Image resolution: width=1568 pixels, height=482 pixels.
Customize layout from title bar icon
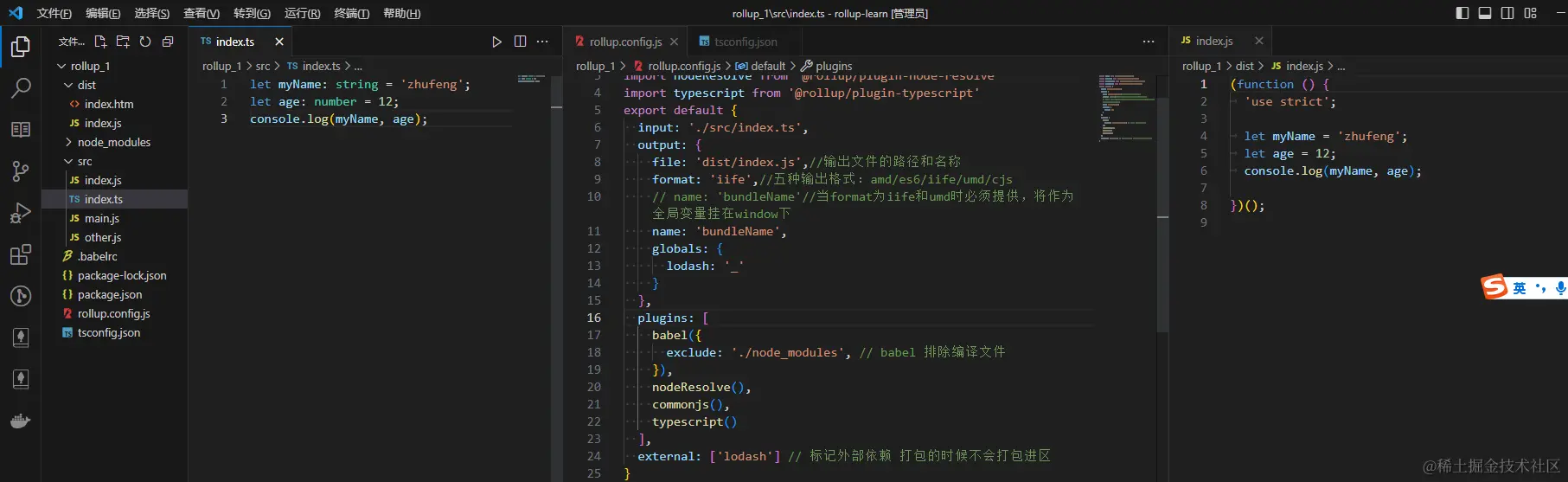tap(1530, 13)
